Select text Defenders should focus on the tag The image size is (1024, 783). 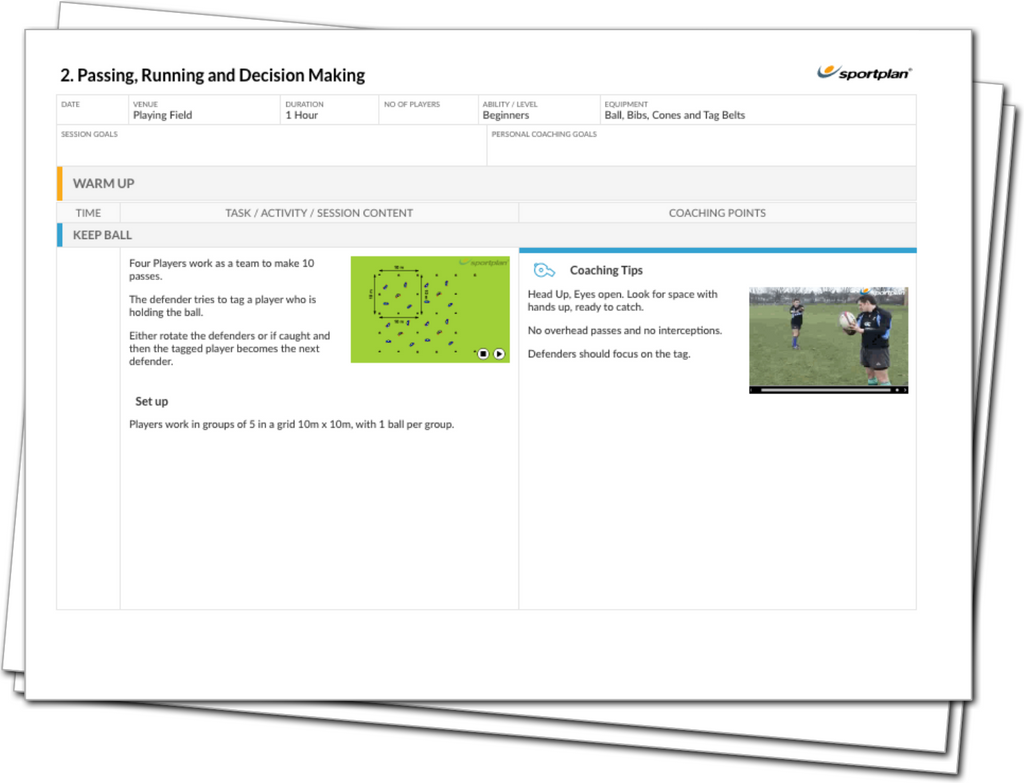point(609,354)
